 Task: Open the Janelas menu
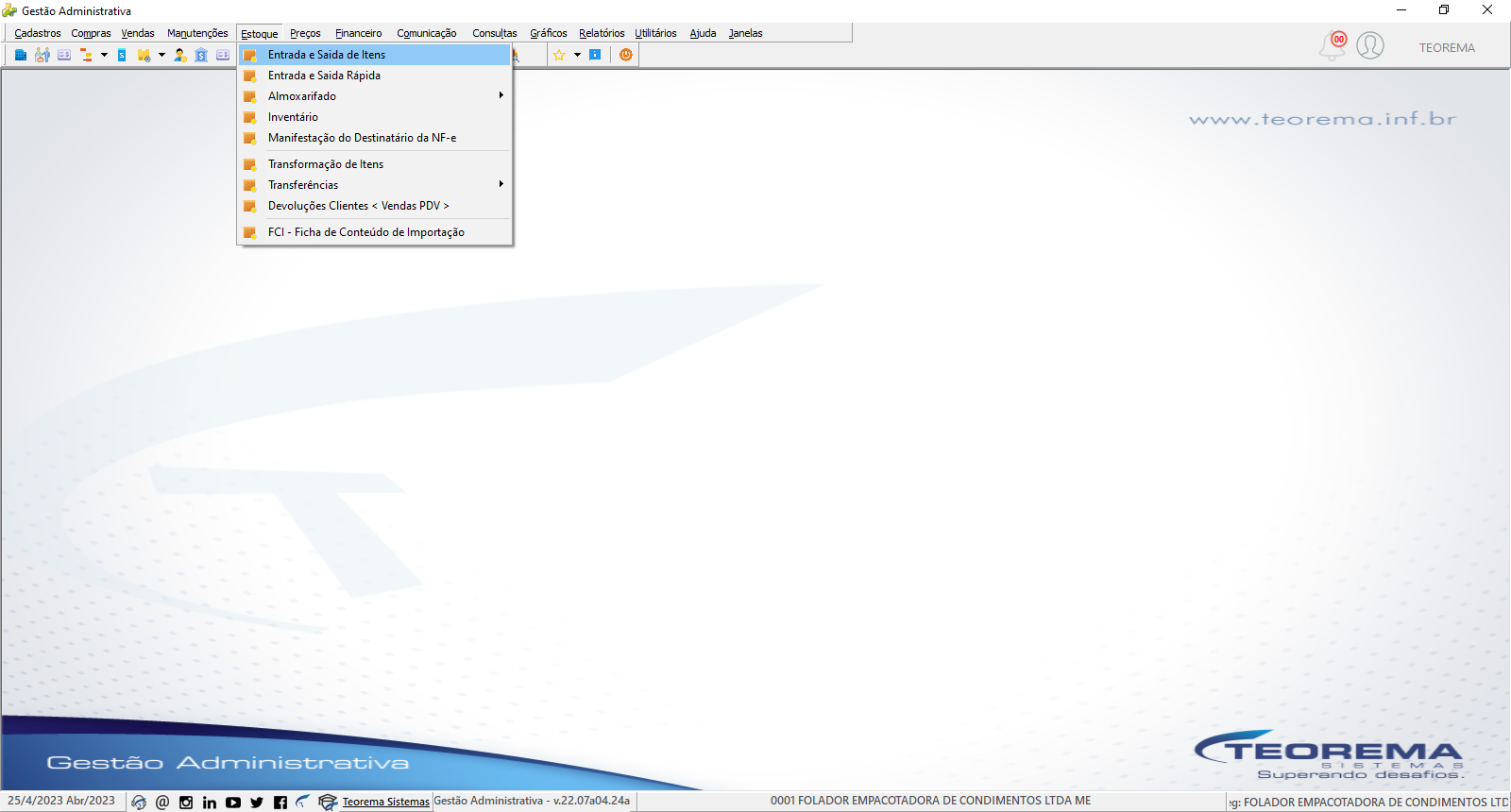[x=745, y=33]
